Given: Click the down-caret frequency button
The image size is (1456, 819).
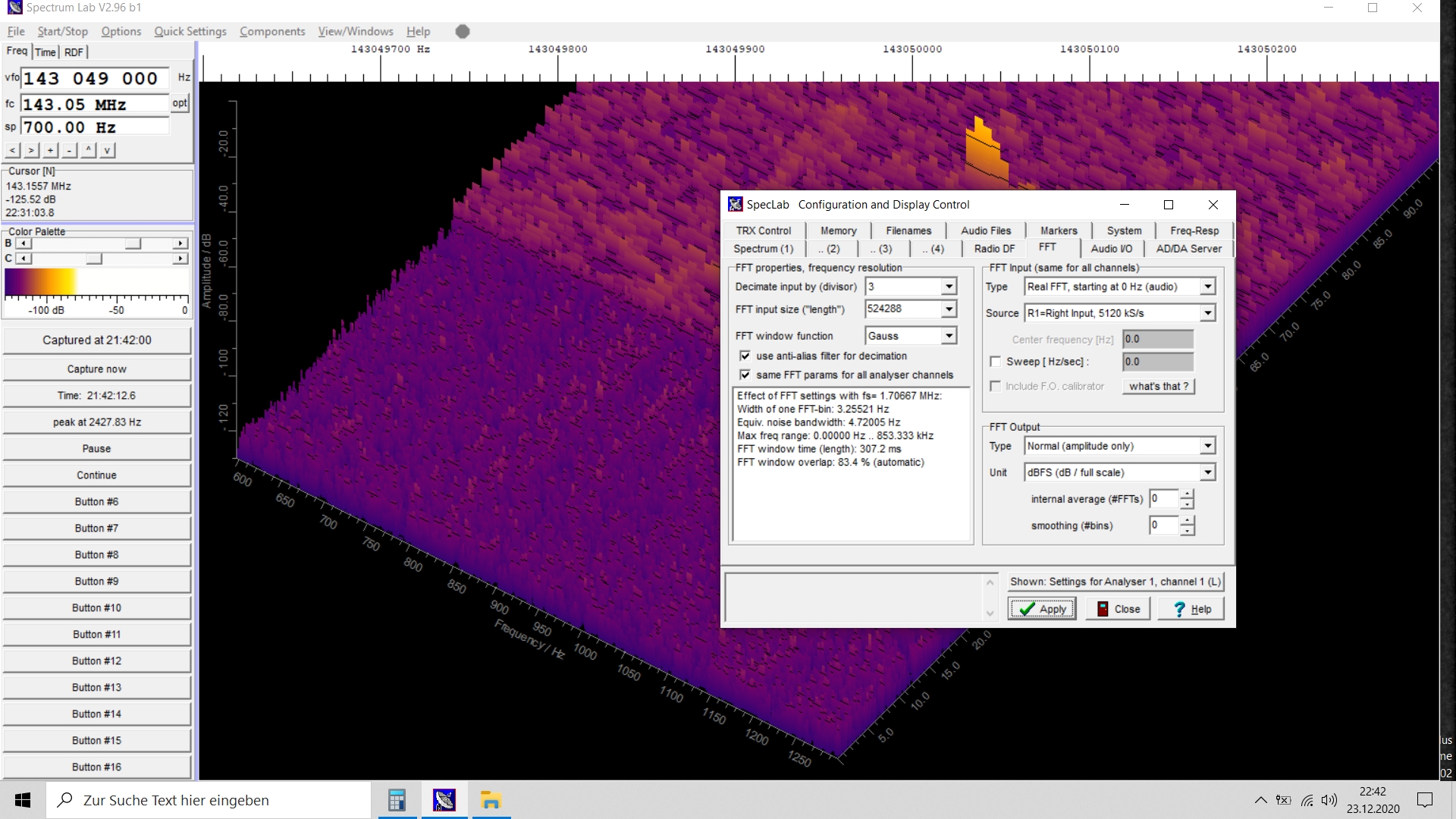Looking at the screenshot, I should pos(107,150).
